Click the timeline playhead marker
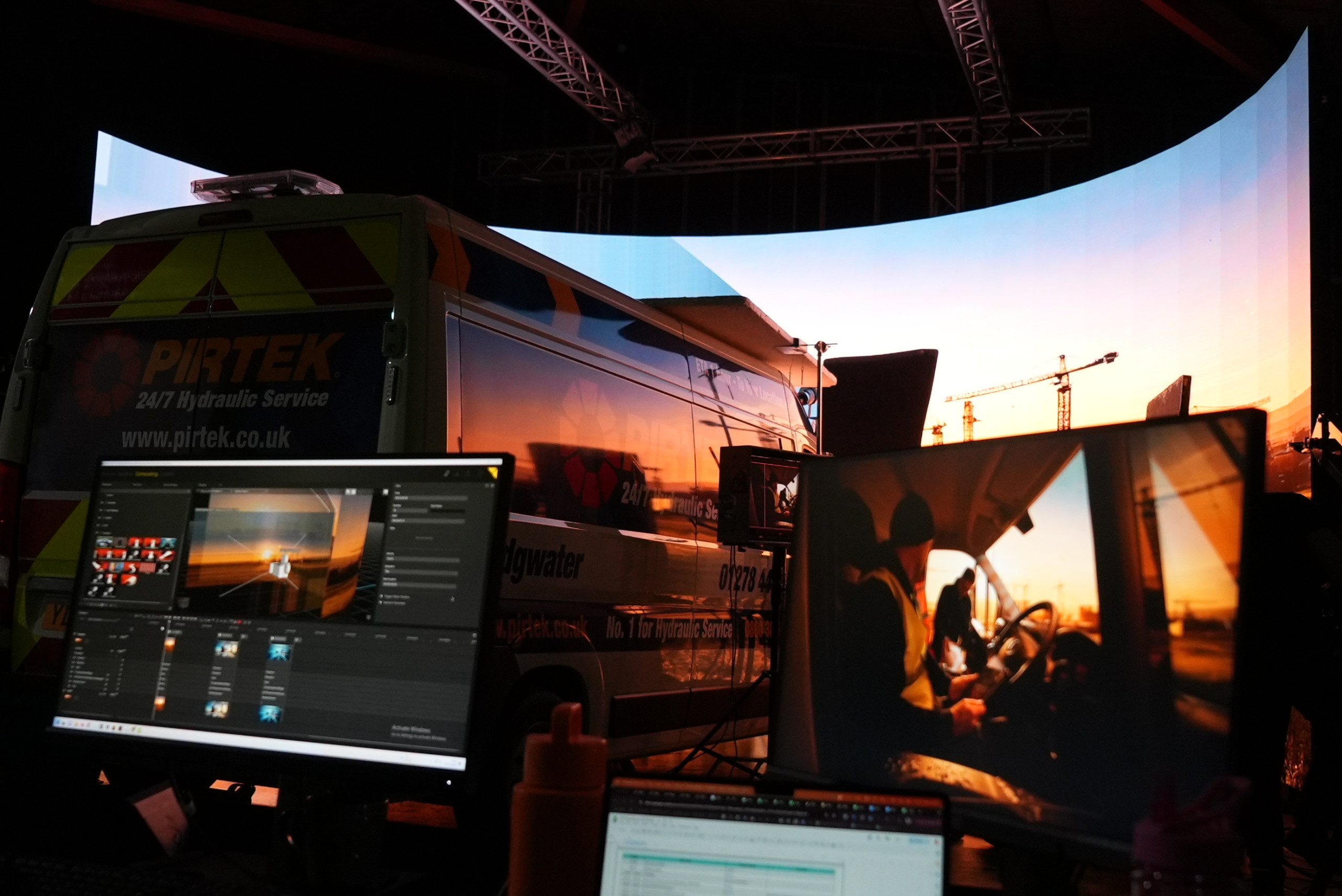1342x896 pixels. click(x=170, y=623)
